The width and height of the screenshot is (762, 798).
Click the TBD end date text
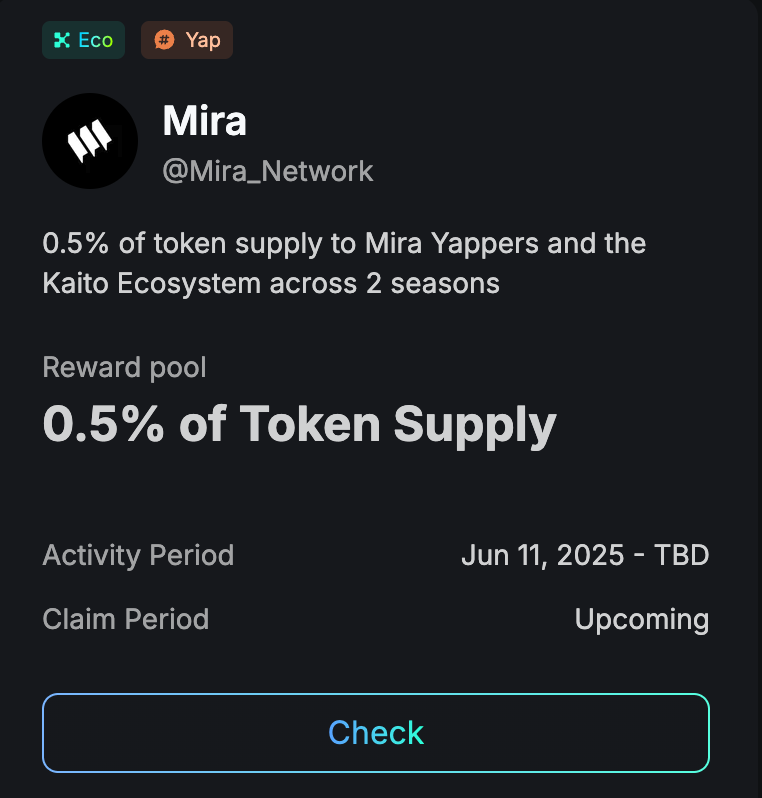[x=682, y=555]
